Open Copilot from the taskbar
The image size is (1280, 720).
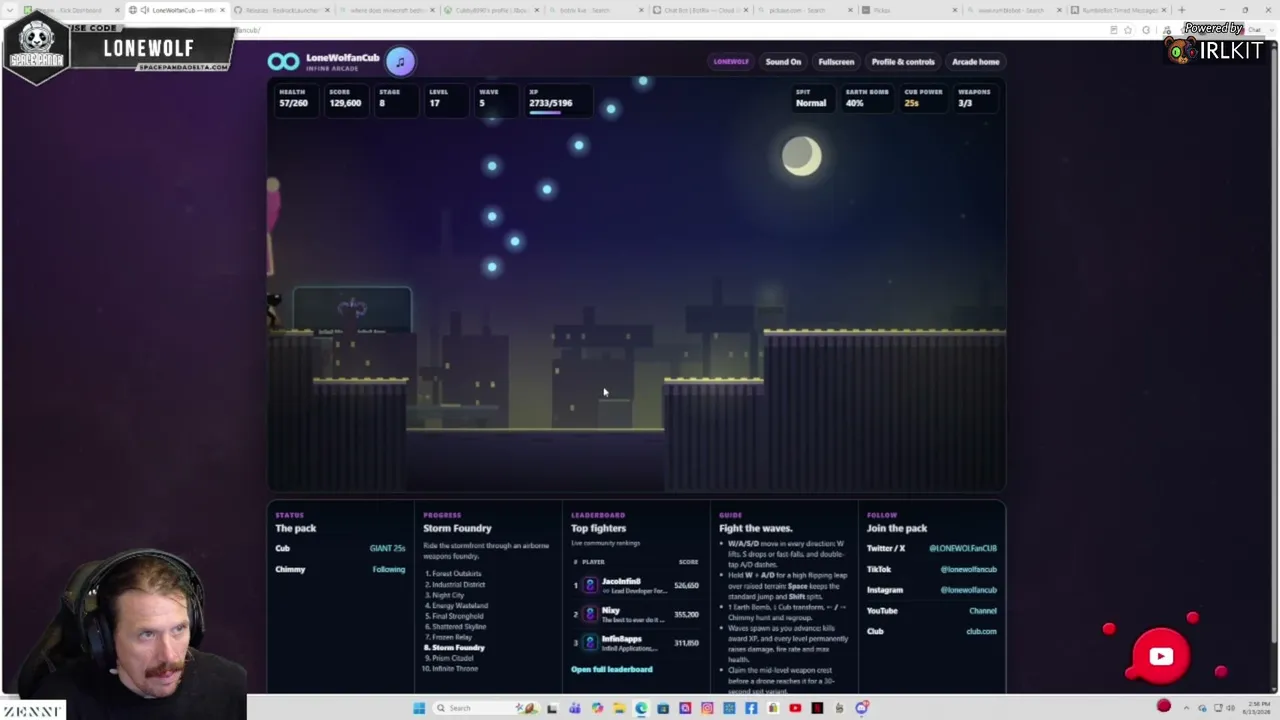click(597, 708)
